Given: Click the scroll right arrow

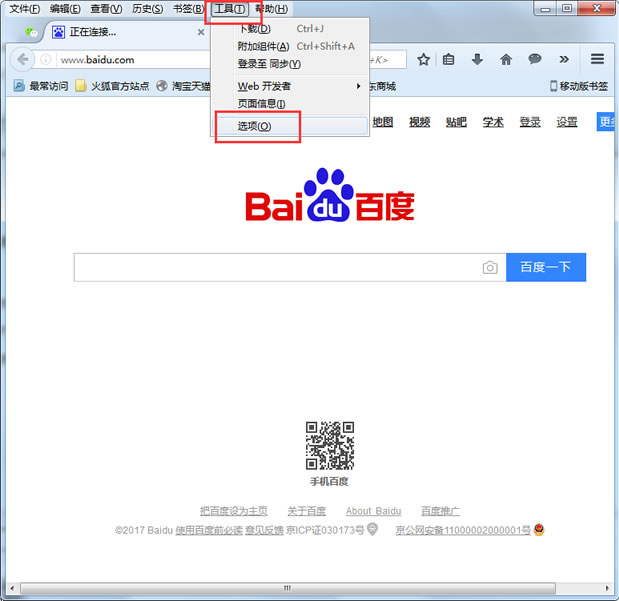Looking at the screenshot, I should coord(607,588).
